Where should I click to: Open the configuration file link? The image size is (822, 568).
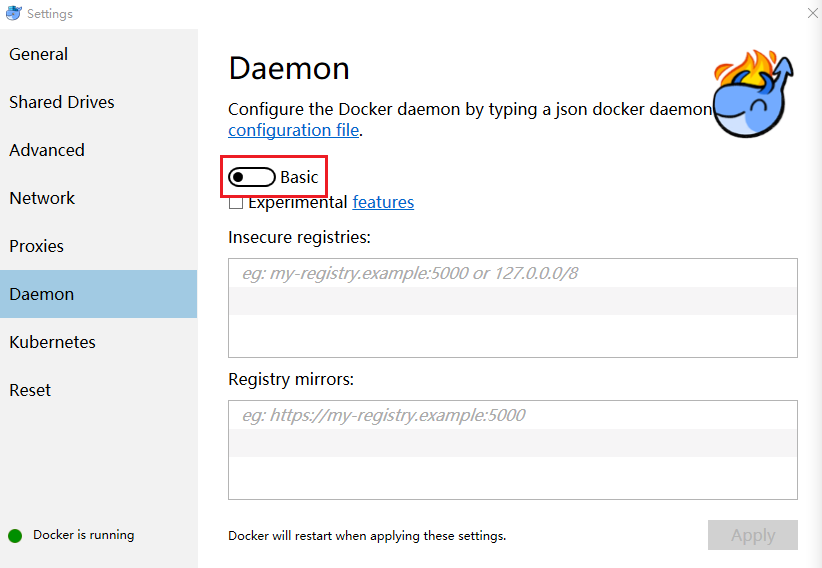pyautogui.click(x=294, y=130)
